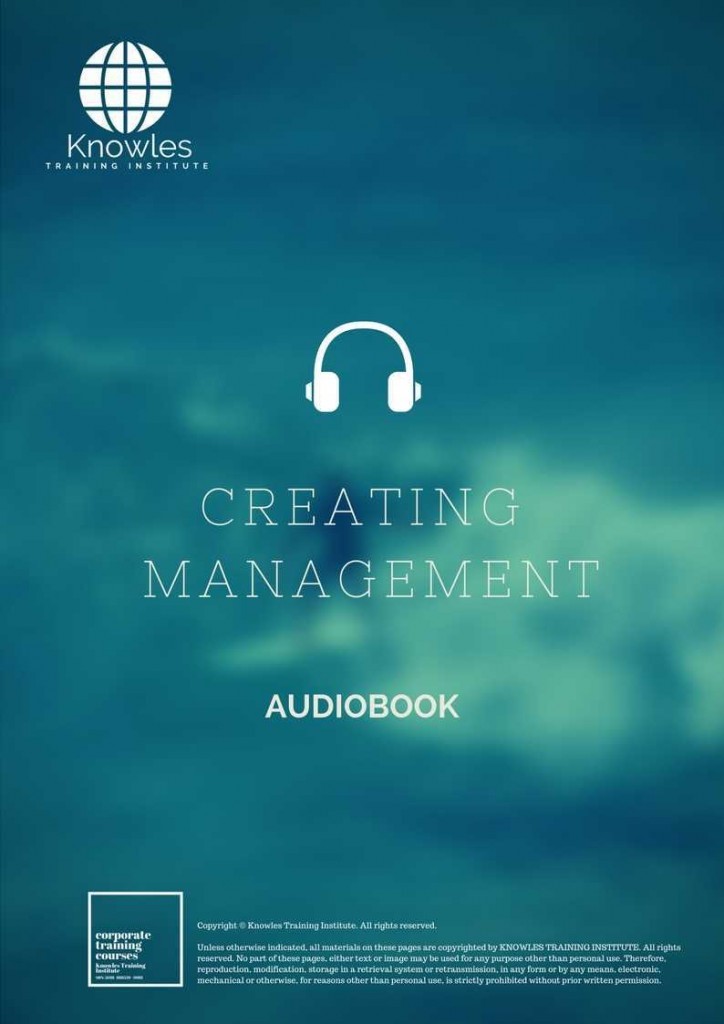The width and height of the screenshot is (724, 1024).
Task: Click the Knowles globe logo
Action: (125, 88)
